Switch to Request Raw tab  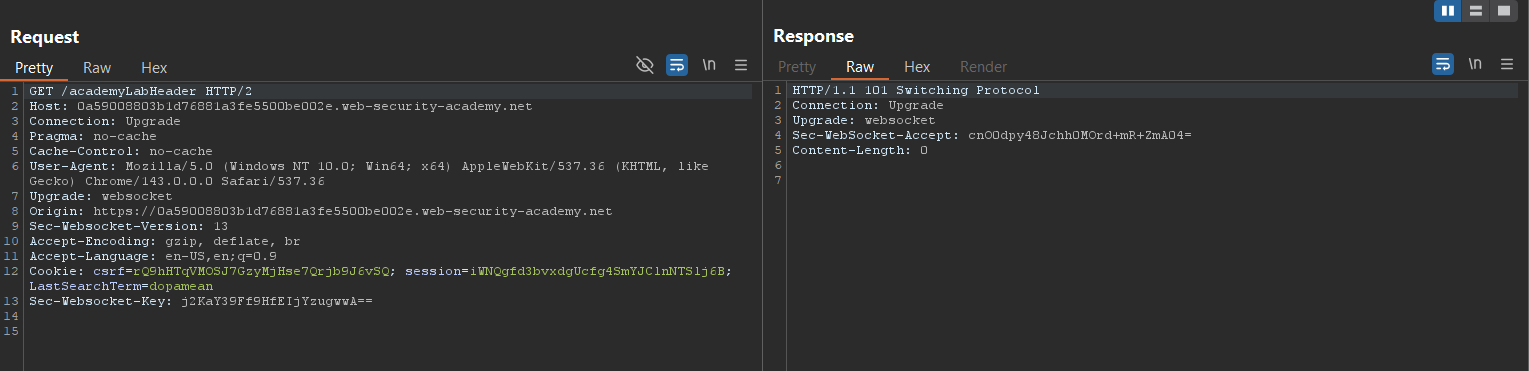pyautogui.click(x=97, y=67)
